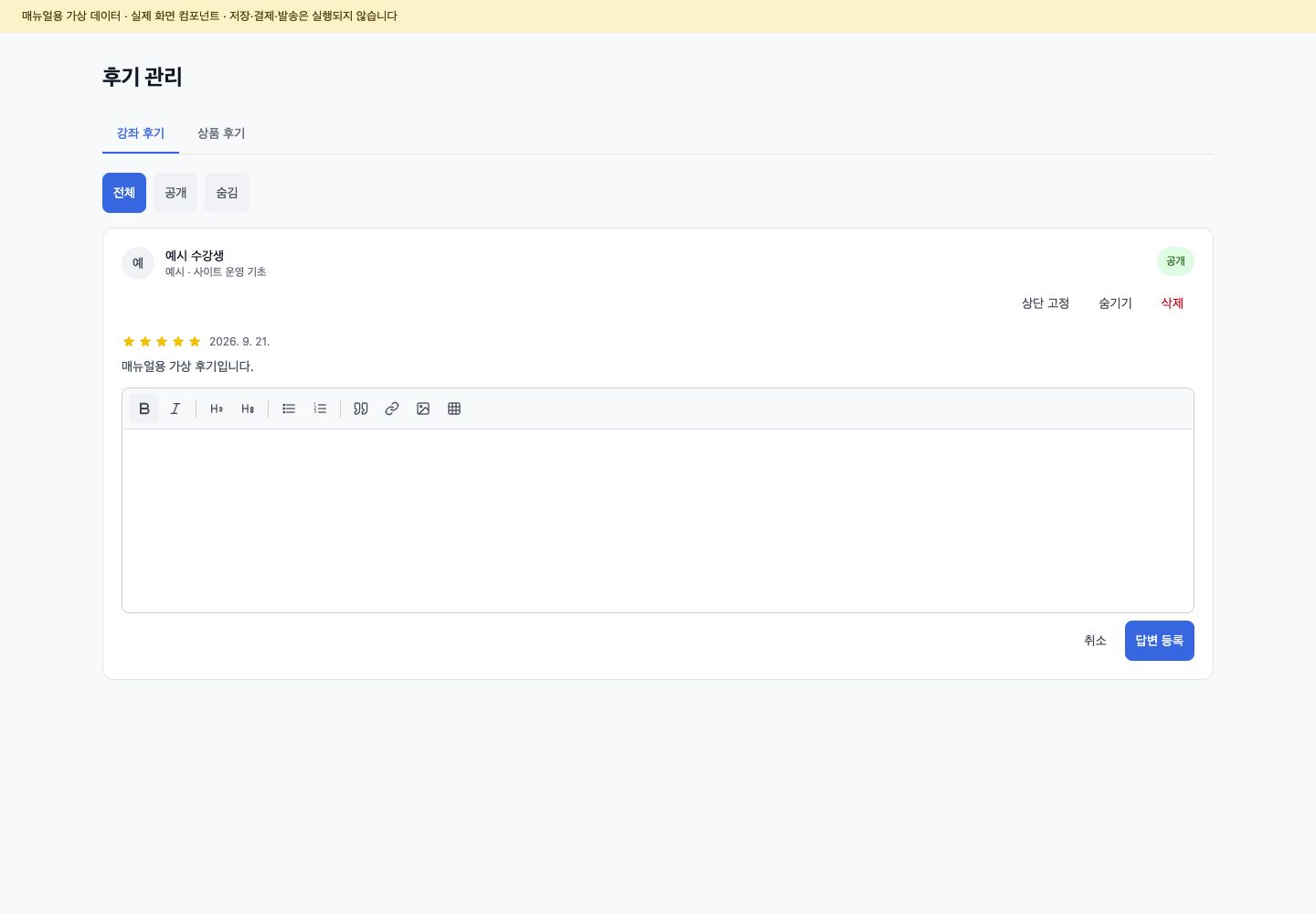Switch to the 강좌 후기 tab
This screenshot has width=1316, height=914.
(x=141, y=133)
